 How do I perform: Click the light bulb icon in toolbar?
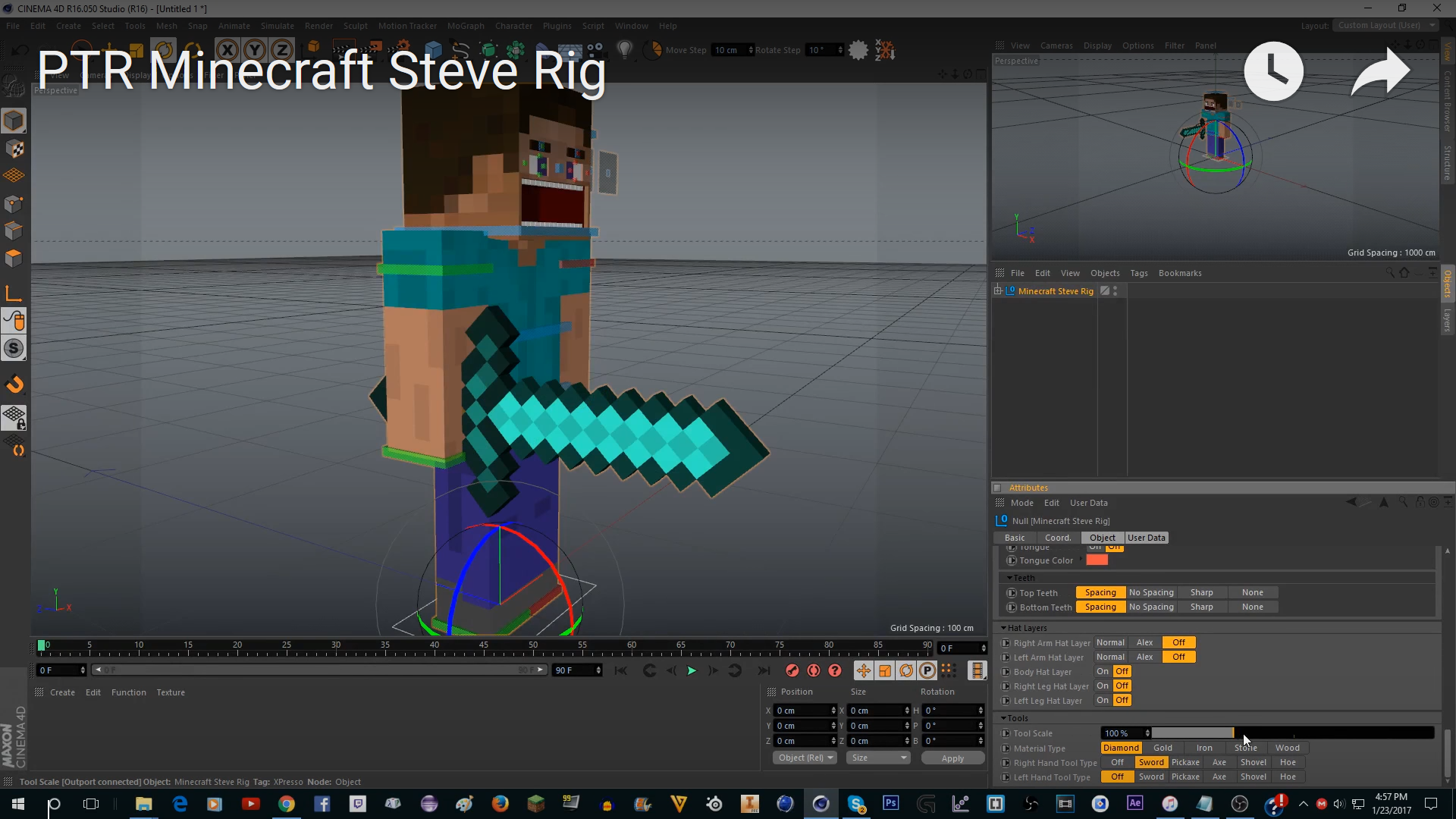coord(624,50)
